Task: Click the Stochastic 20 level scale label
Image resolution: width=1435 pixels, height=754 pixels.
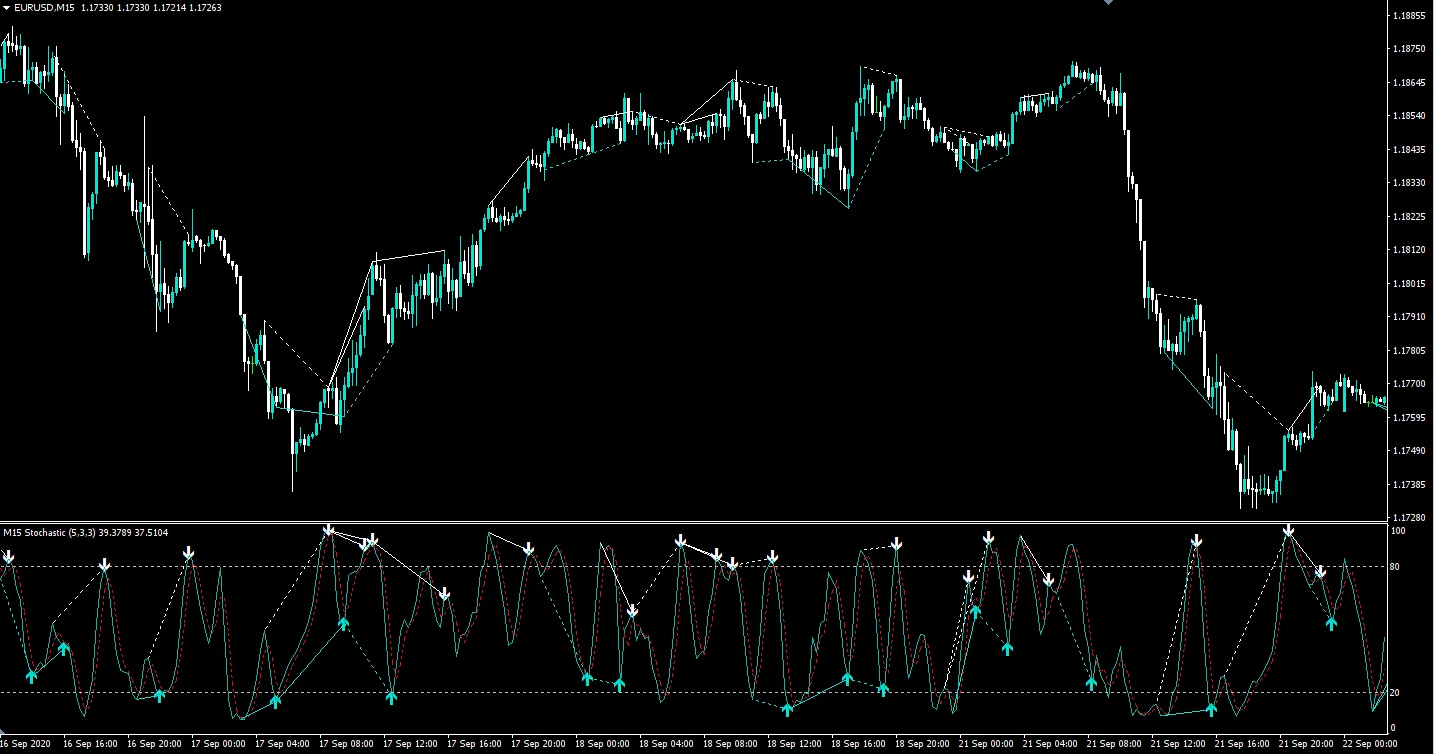Action: click(x=1394, y=692)
